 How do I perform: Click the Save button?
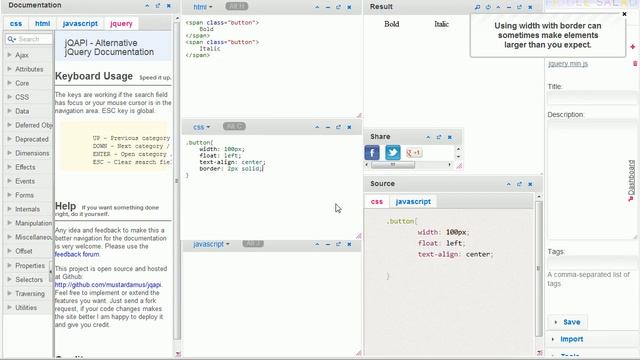point(568,322)
